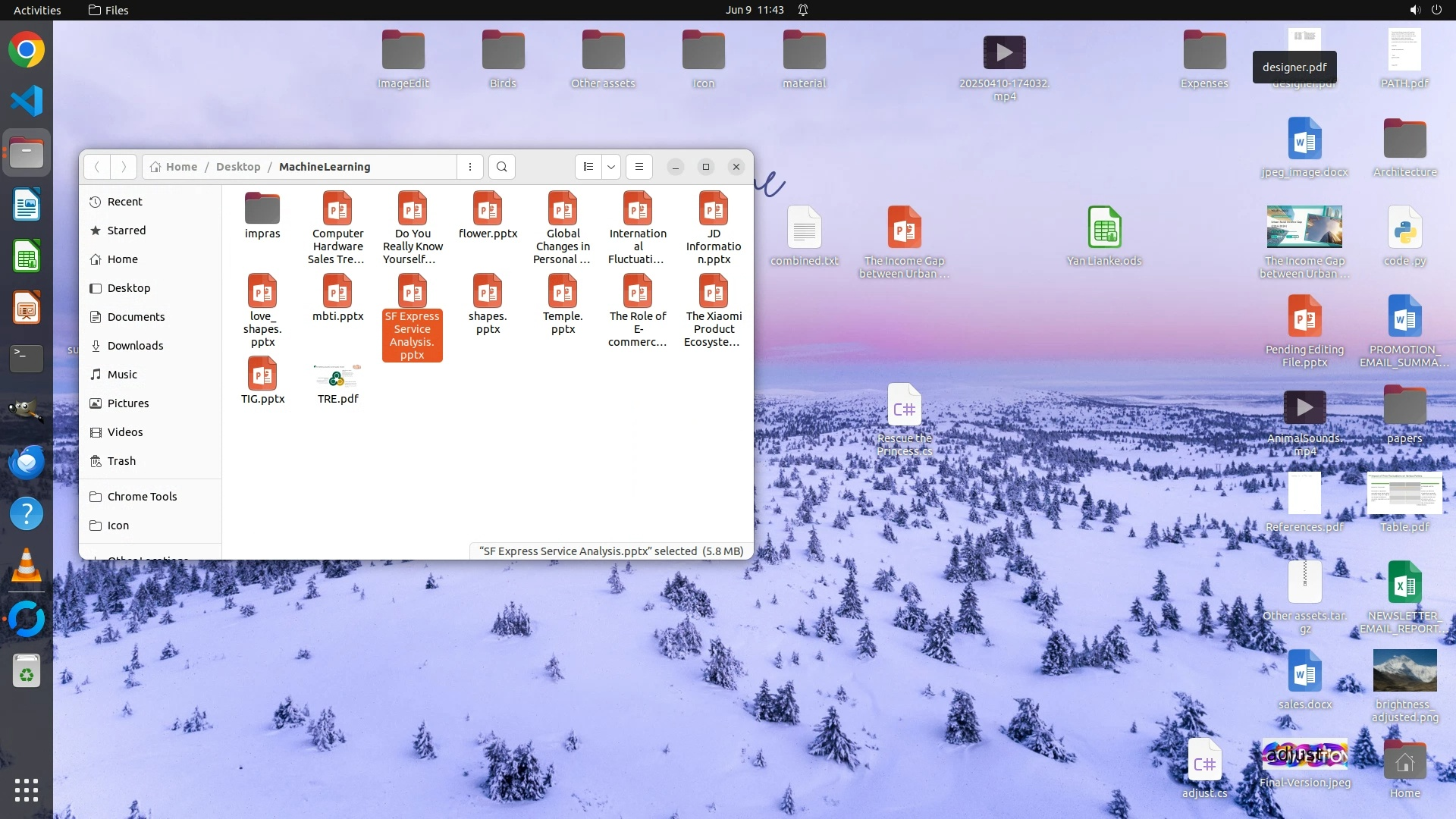Image resolution: width=1456 pixels, height=819 pixels.
Task: Open the Activities overview
Action: coord(37,10)
